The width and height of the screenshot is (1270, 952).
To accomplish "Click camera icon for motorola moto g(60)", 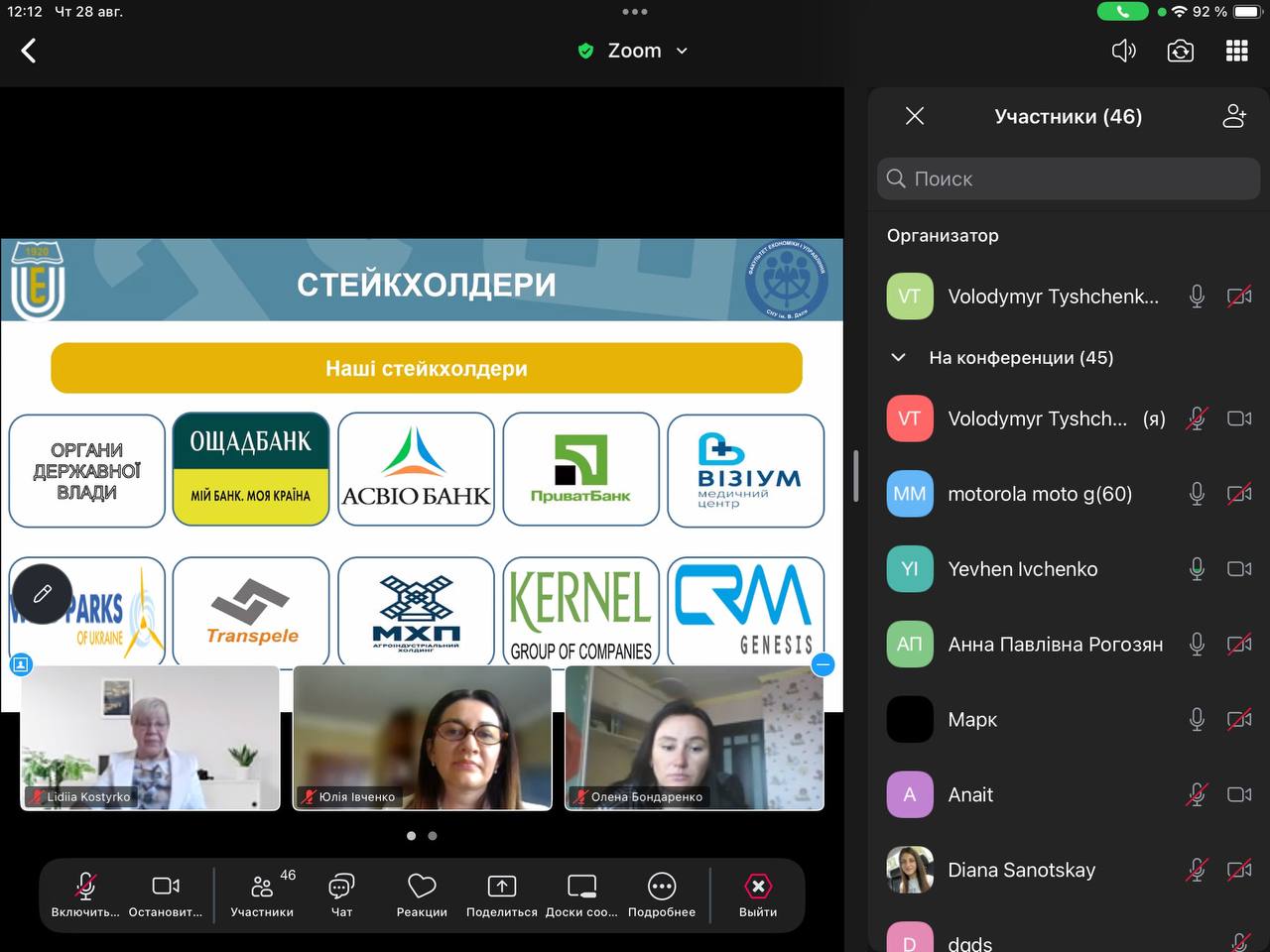I will (x=1239, y=494).
